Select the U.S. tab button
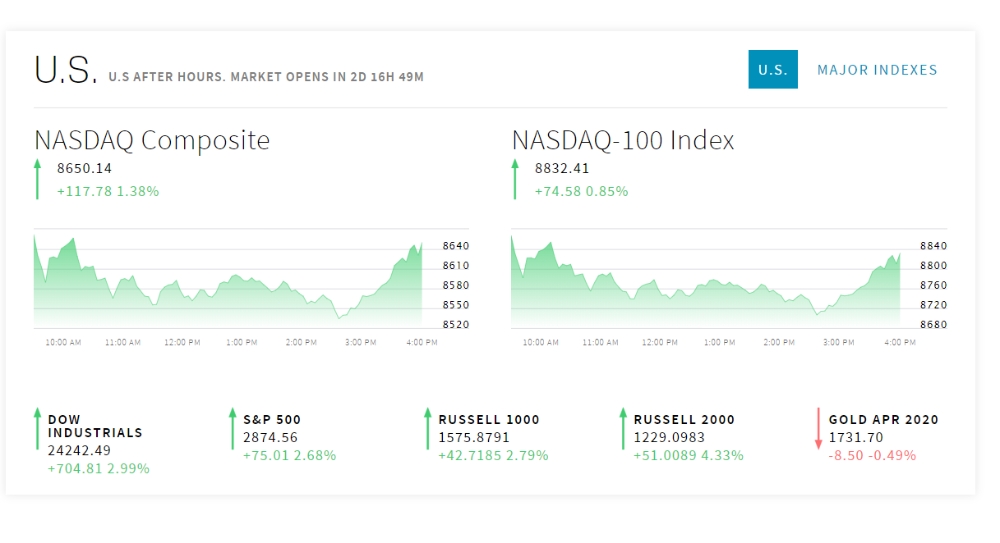 tap(772, 69)
